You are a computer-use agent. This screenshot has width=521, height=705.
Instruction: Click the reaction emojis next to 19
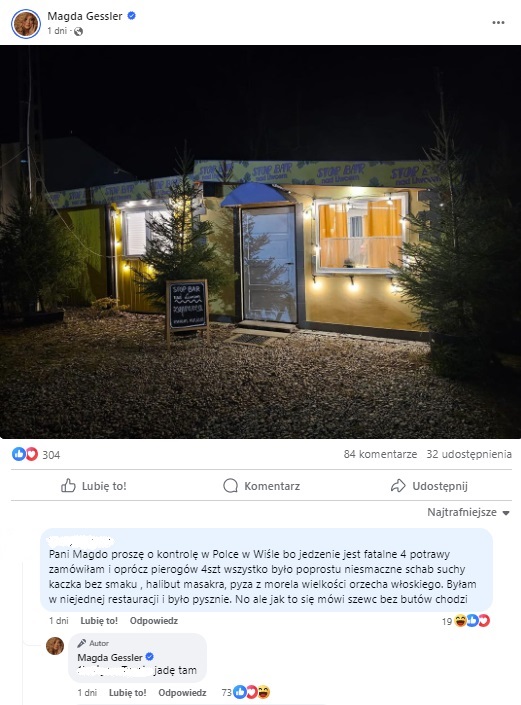[472, 621]
